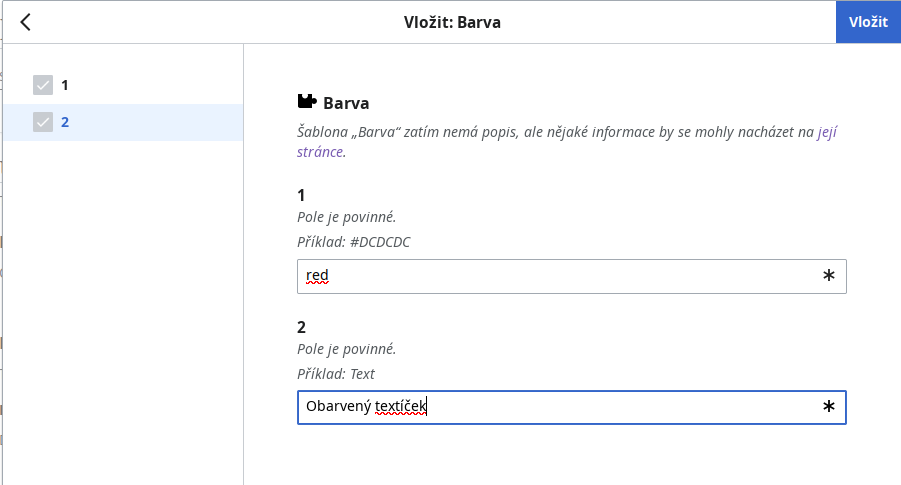
Task: Select parameter 1 in the sidebar
Action: (123, 85)
